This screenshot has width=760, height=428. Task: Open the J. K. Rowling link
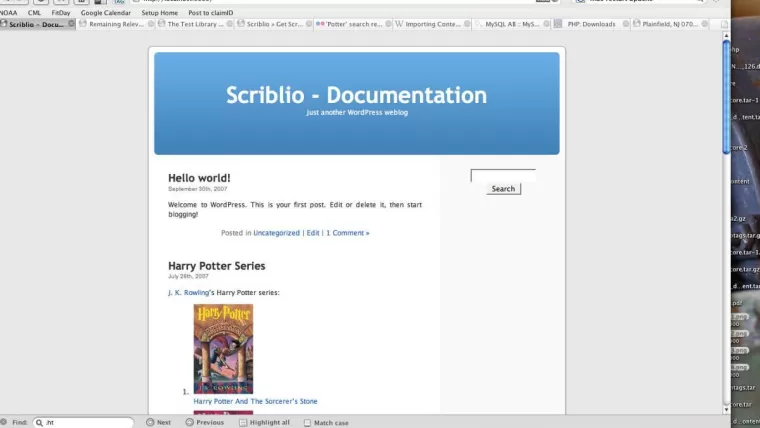188,292
